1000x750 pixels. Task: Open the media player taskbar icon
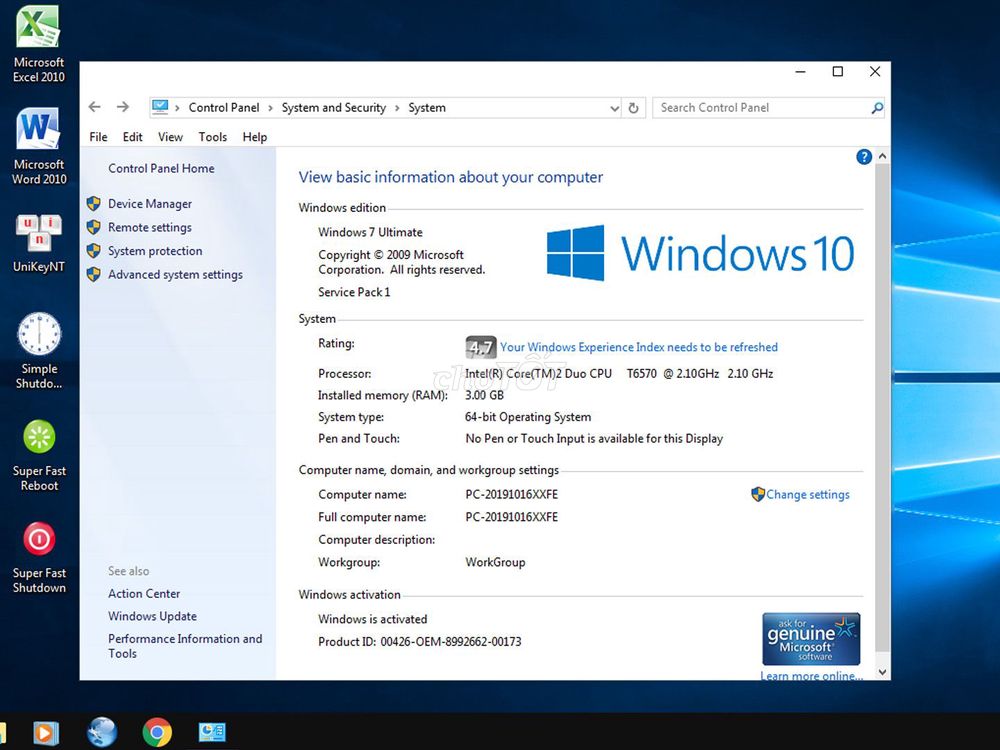coord(45,732)
